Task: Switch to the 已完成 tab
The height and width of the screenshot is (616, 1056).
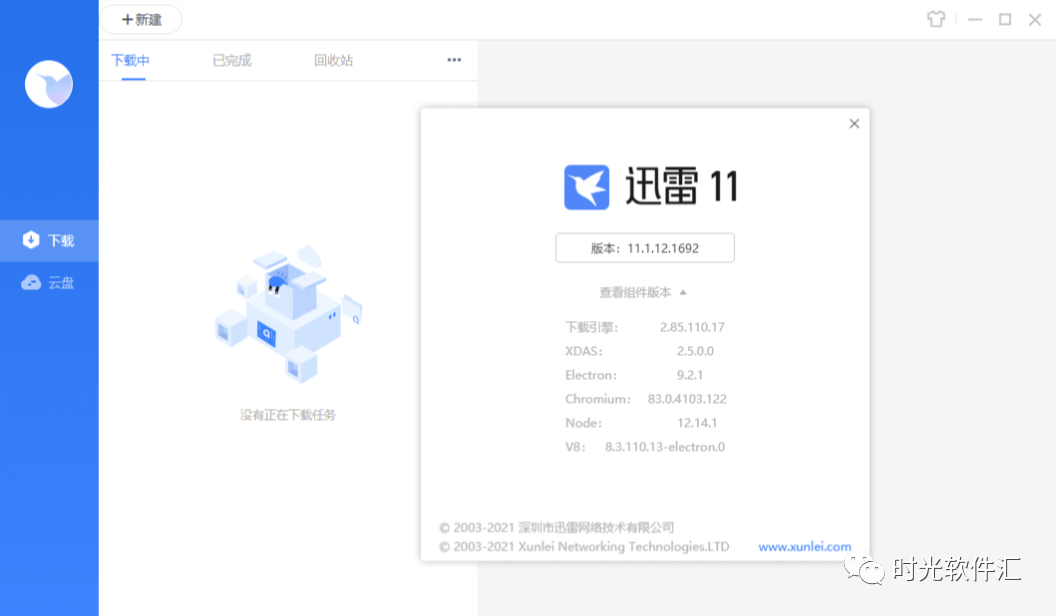Action: [232, 61]
